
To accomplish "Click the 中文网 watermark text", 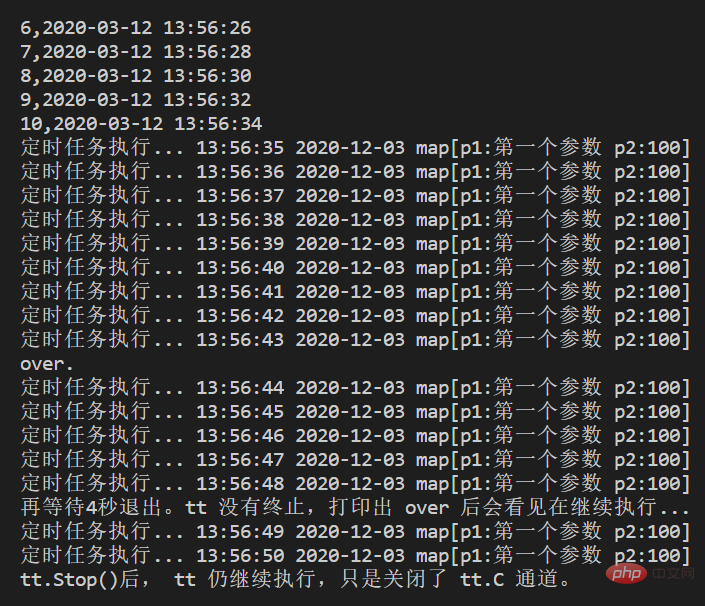I will tap(673, 573).
